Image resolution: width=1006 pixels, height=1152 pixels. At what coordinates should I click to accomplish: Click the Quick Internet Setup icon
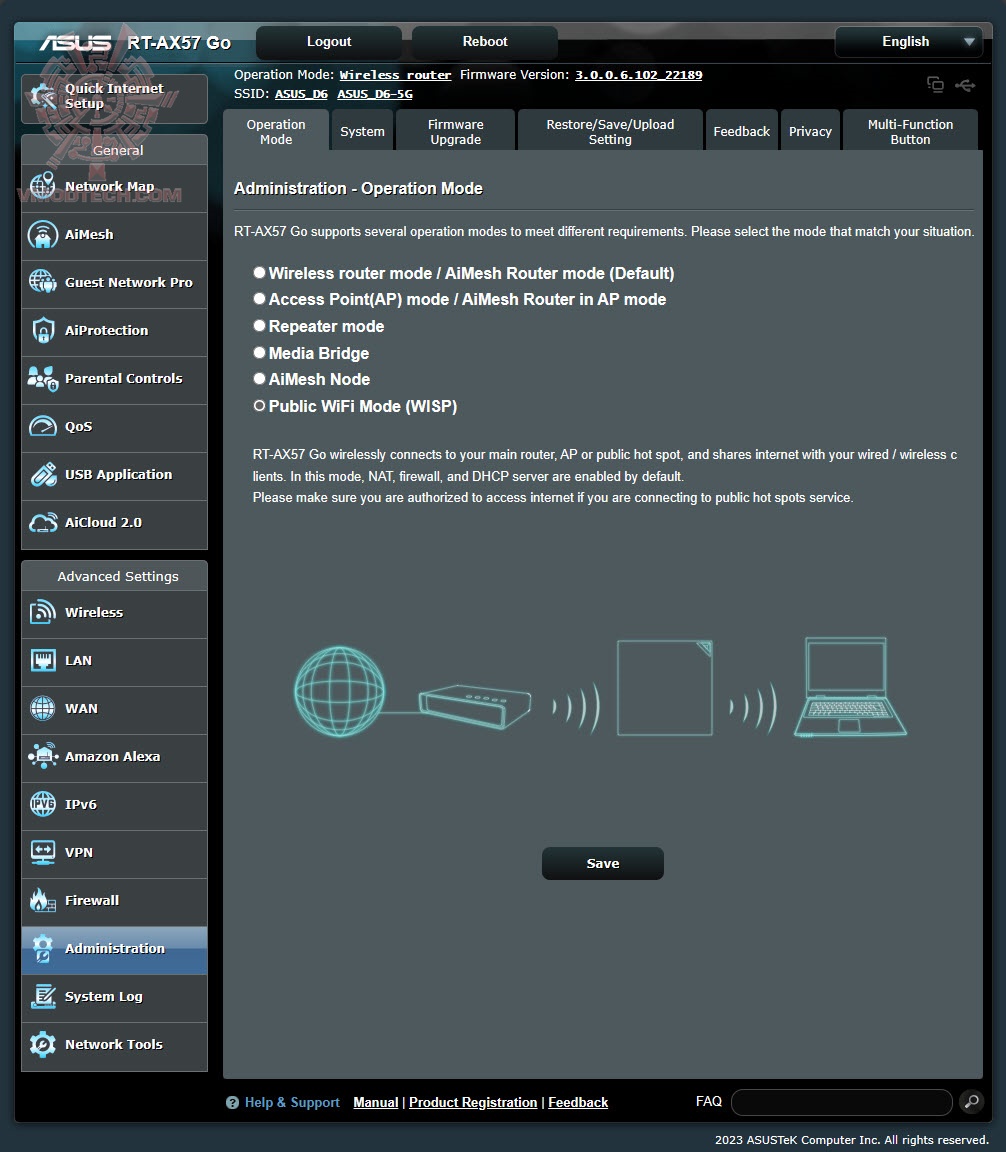(43, 97)
